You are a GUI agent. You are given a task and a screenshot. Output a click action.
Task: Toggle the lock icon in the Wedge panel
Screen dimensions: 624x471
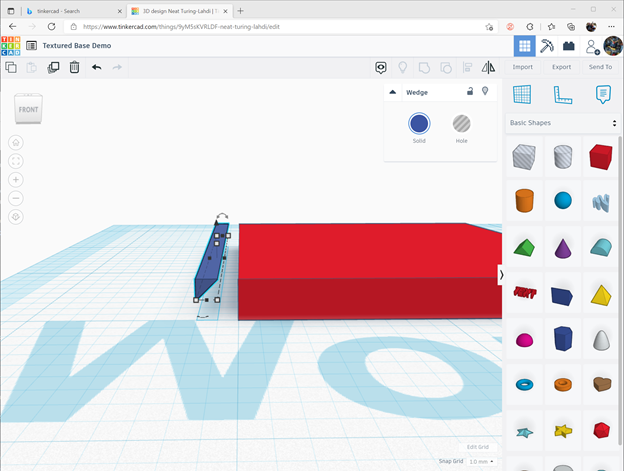point(470,91)
